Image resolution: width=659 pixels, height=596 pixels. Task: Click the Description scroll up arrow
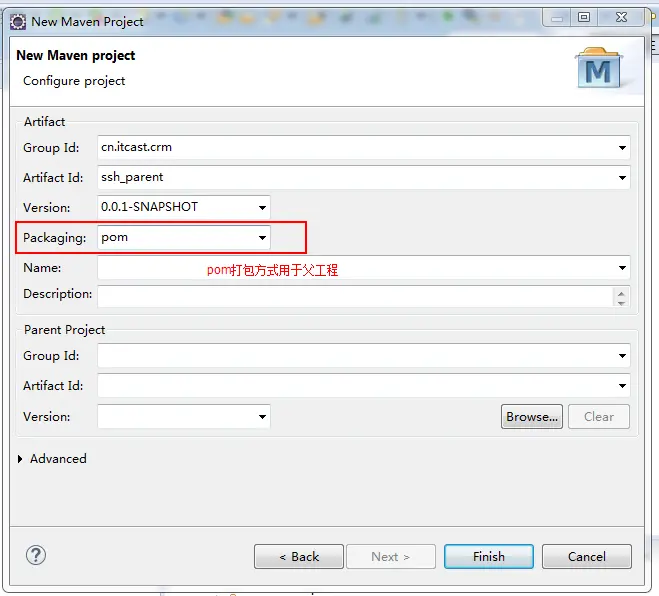pos(622,292)
